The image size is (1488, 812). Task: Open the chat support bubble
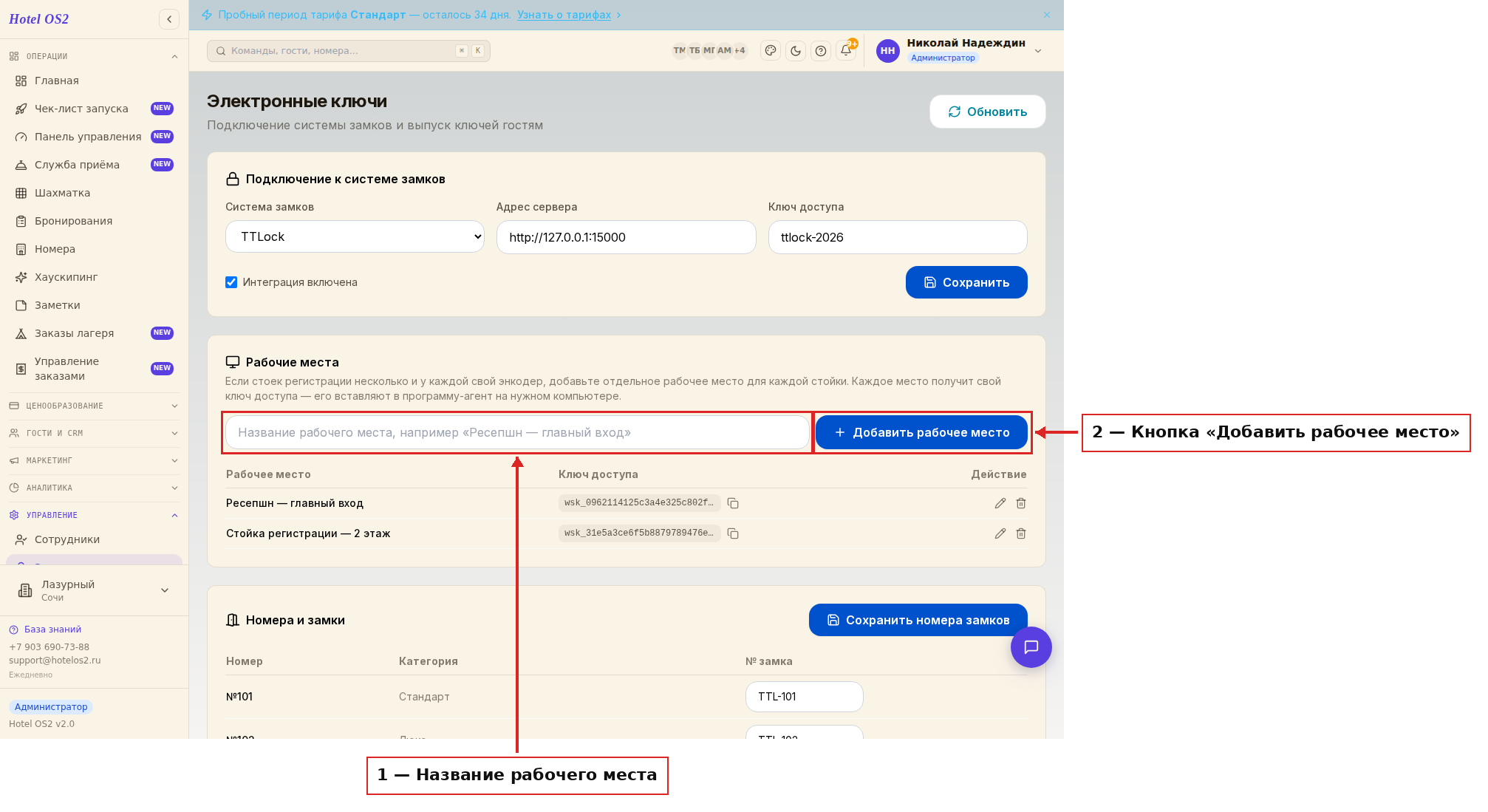pos(1031,647)
